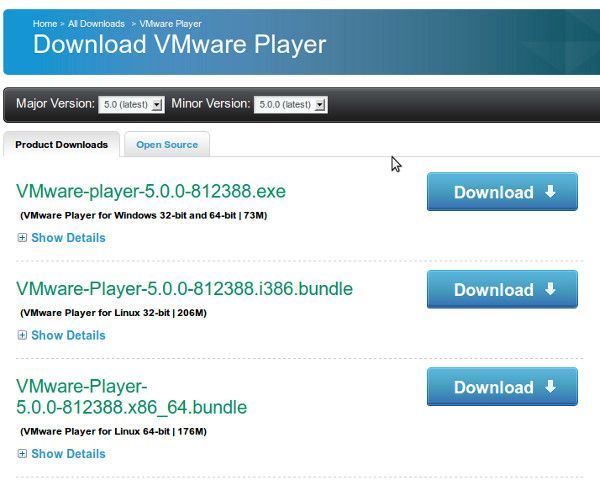600x480 pixels.
Task: Open the VMware-Player x86_64.bundle title link
Action: (x=131, y=397)
